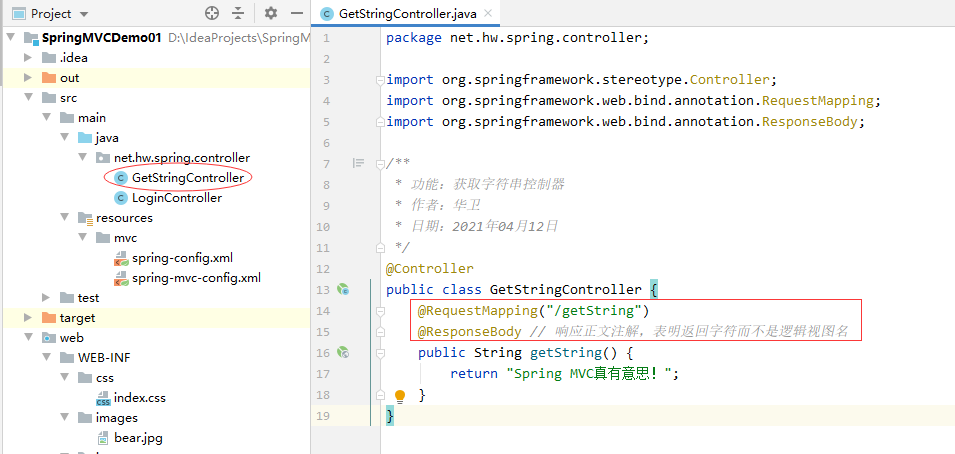Image resolution: width=955 pixels, height=454 pixels.
Task: Expand the out folder
Action: tap(28, 78)
